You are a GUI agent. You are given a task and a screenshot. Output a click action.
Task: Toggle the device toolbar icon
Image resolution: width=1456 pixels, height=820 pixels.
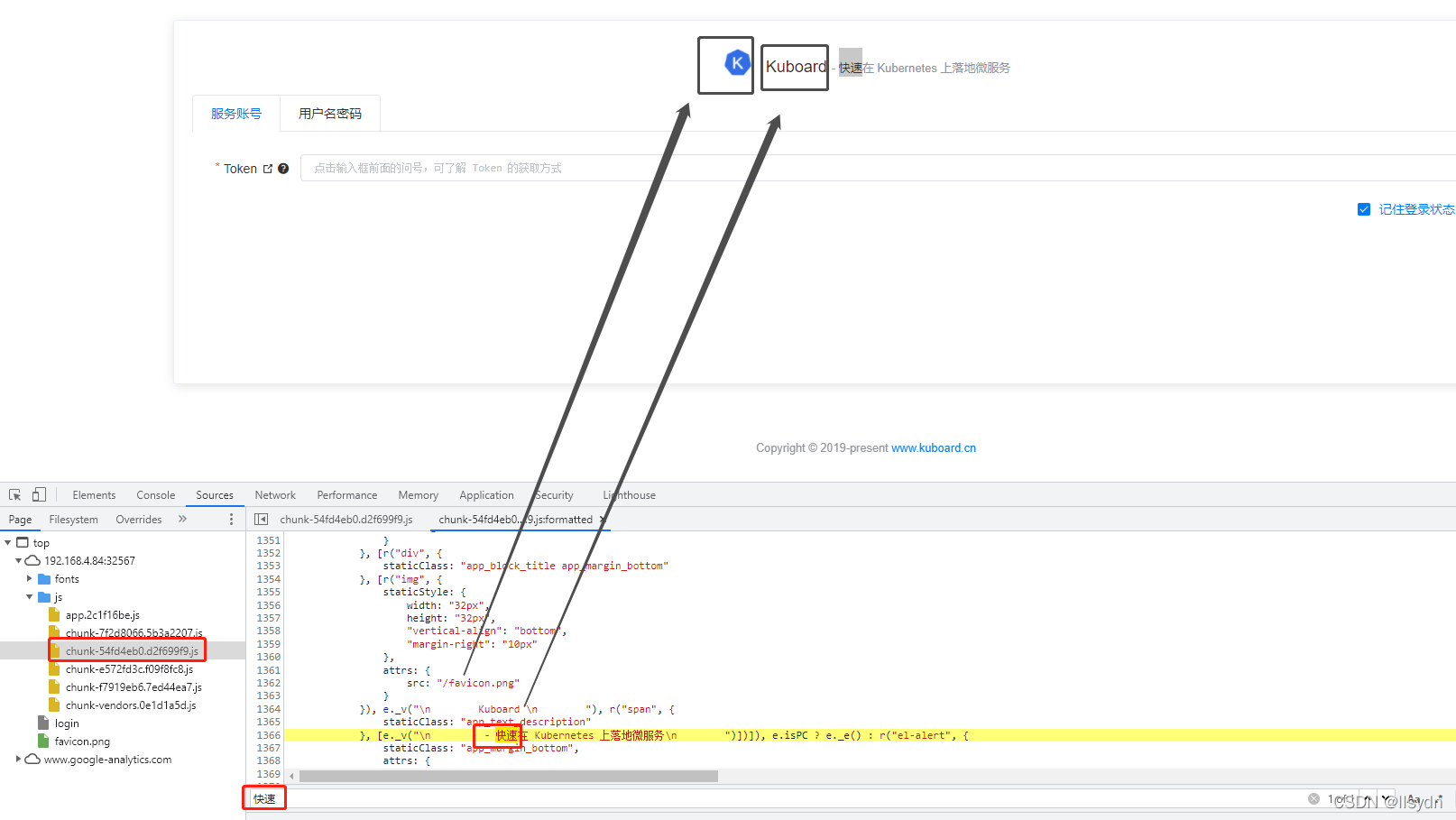(39, 495)
